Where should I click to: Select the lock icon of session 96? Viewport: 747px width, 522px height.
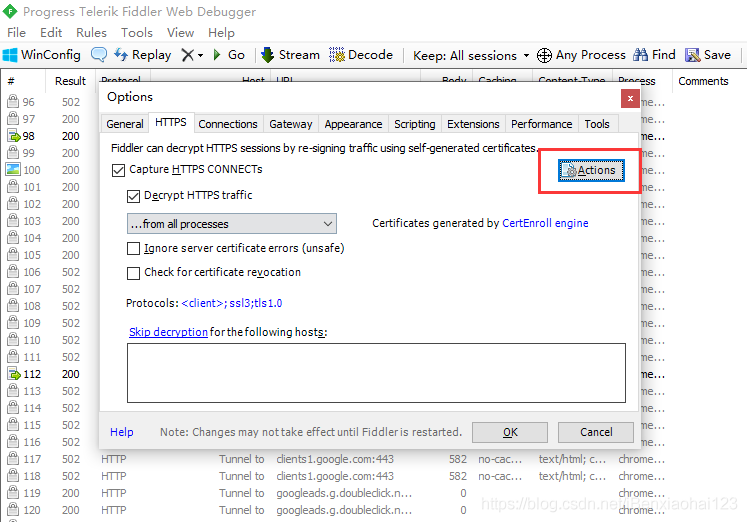click(x=13, y=101)
